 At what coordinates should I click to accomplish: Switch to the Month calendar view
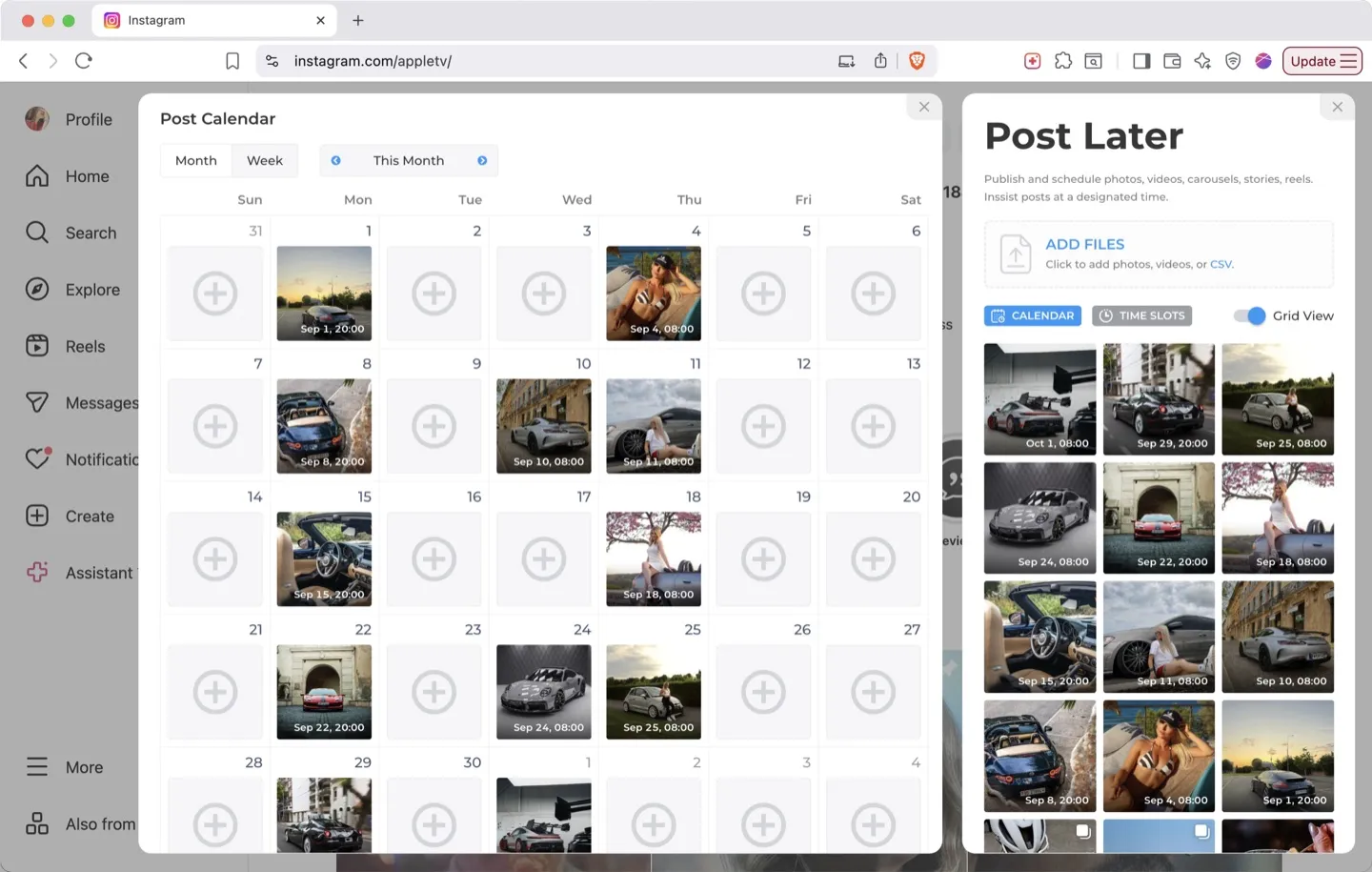195,160
